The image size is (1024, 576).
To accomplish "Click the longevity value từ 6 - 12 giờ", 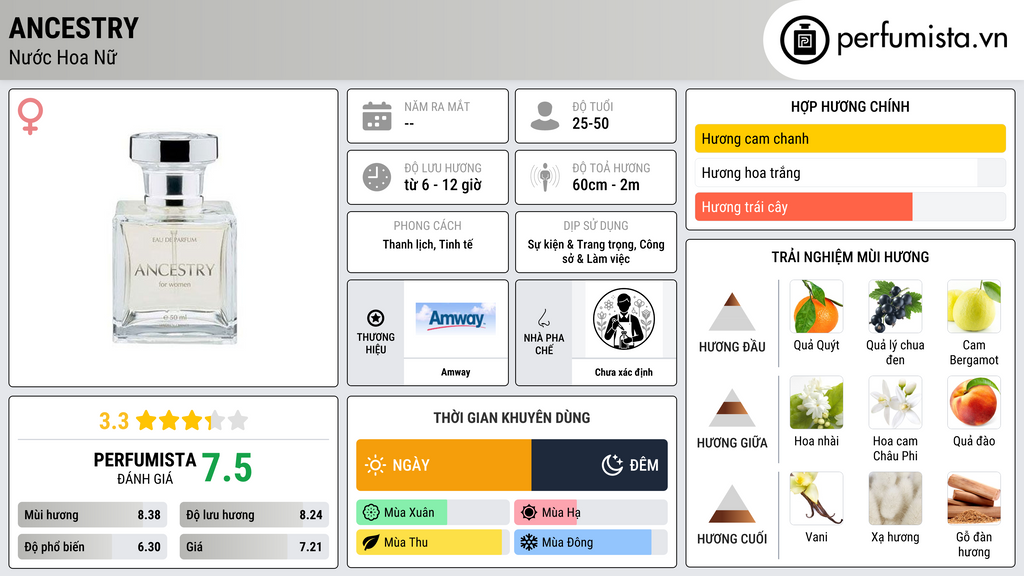I will [x=443, y=185].
